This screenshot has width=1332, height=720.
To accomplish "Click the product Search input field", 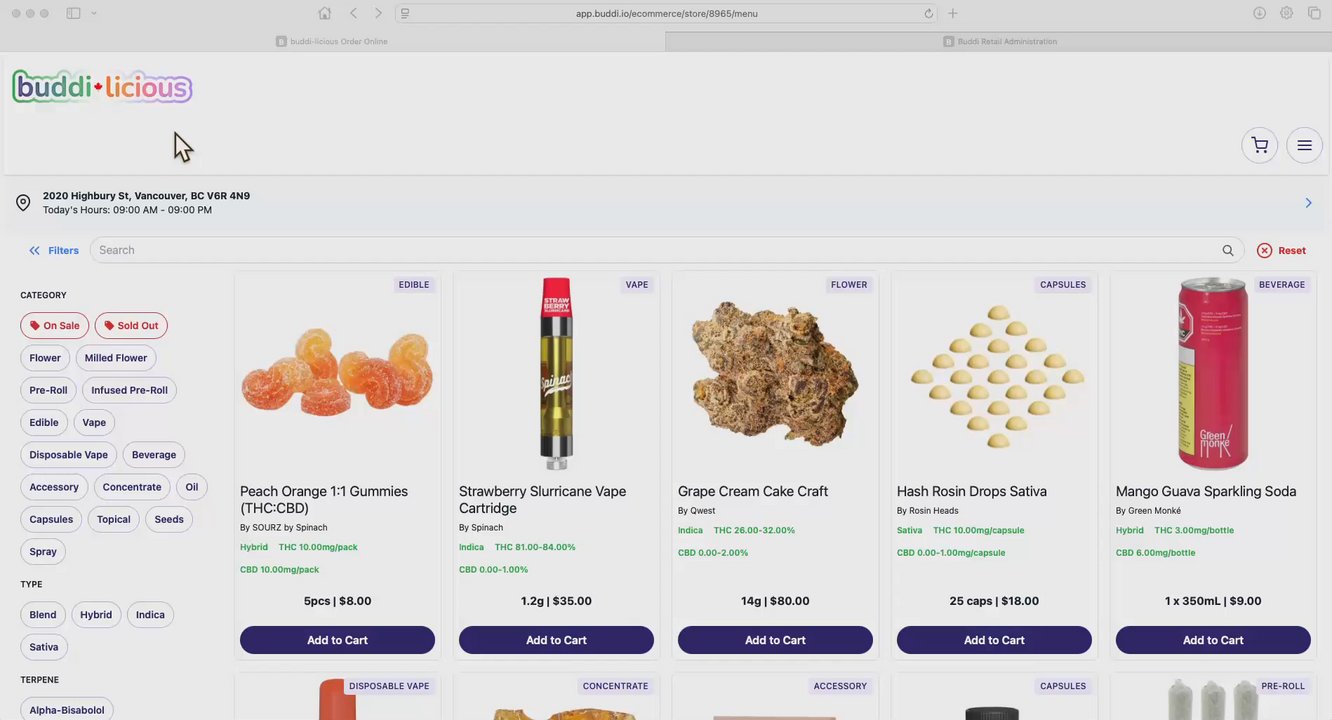I will tap(655, 250).
